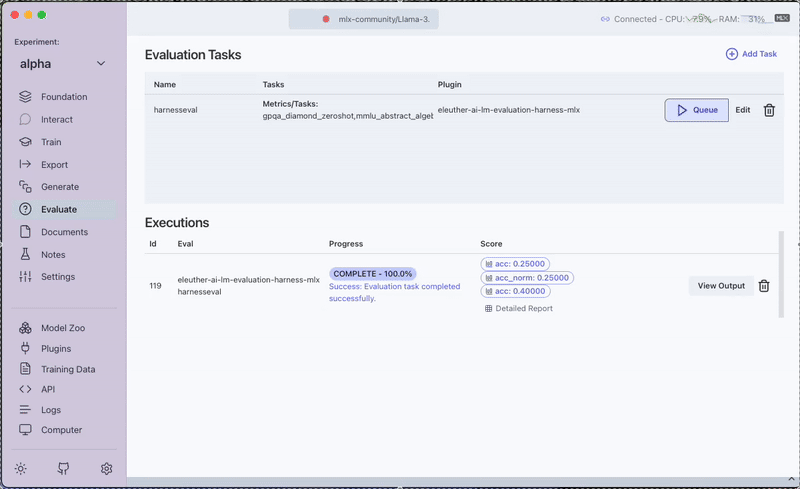The height and width of the screenshot is (489, 800).
Task: Click the acc_norm: 0.25000 score chip
Action: [x=527, y=278]
